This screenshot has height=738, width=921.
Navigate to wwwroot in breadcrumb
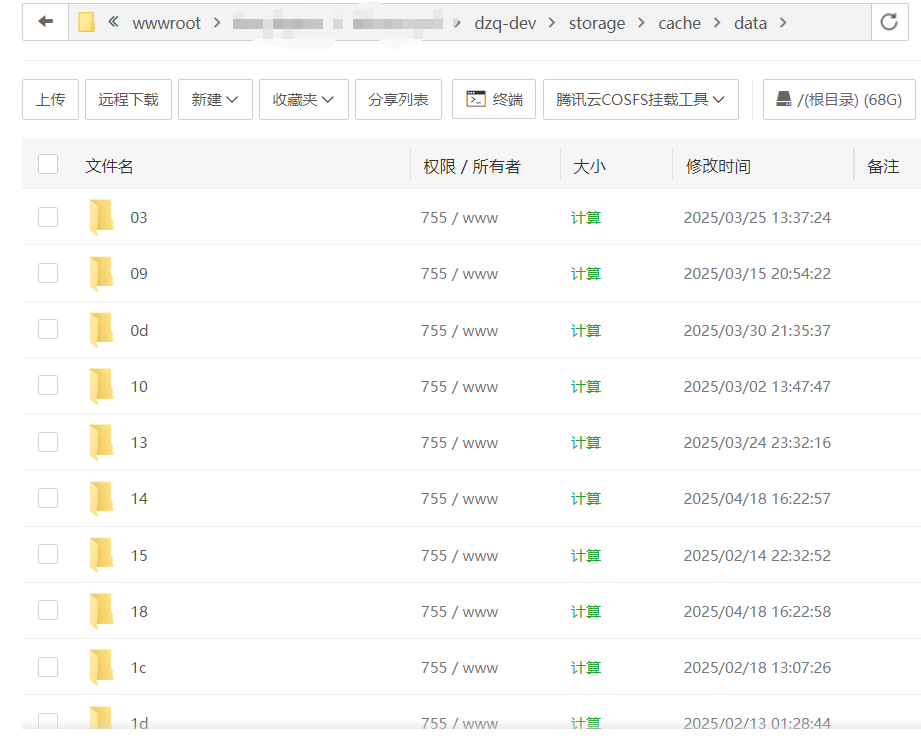tap(167, 23)
